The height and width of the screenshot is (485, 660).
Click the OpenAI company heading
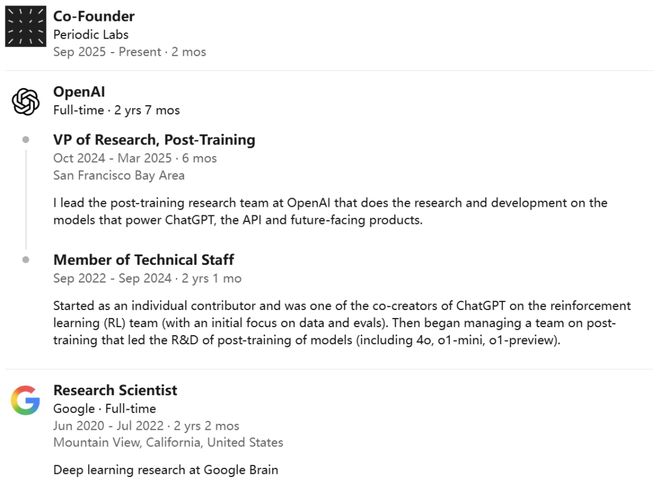[x=79, y=92]
